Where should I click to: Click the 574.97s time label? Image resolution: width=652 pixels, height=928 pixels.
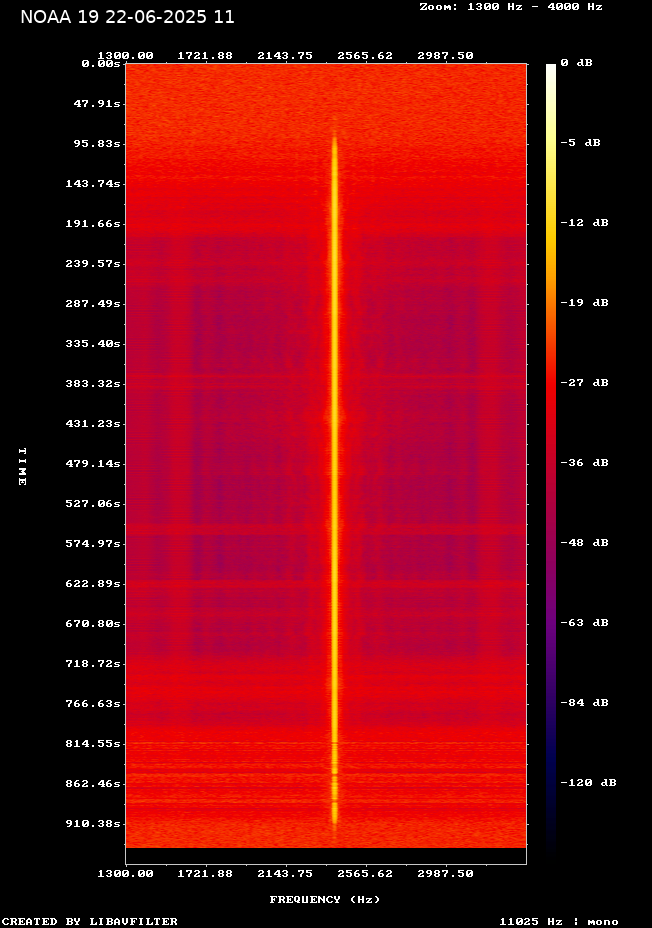[93, 543]
